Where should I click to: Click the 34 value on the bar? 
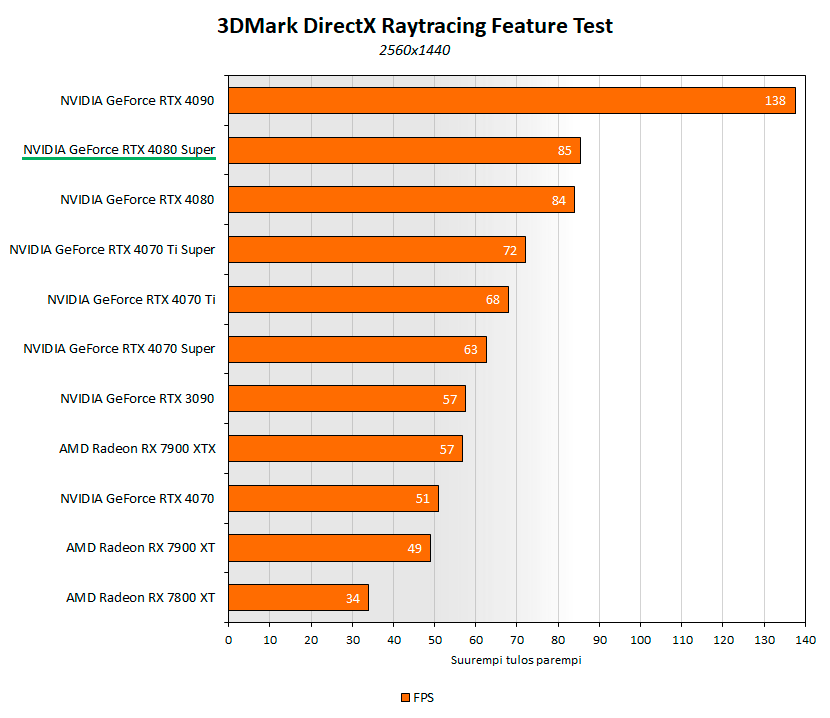pyautogui.click(x=353, y=598)
